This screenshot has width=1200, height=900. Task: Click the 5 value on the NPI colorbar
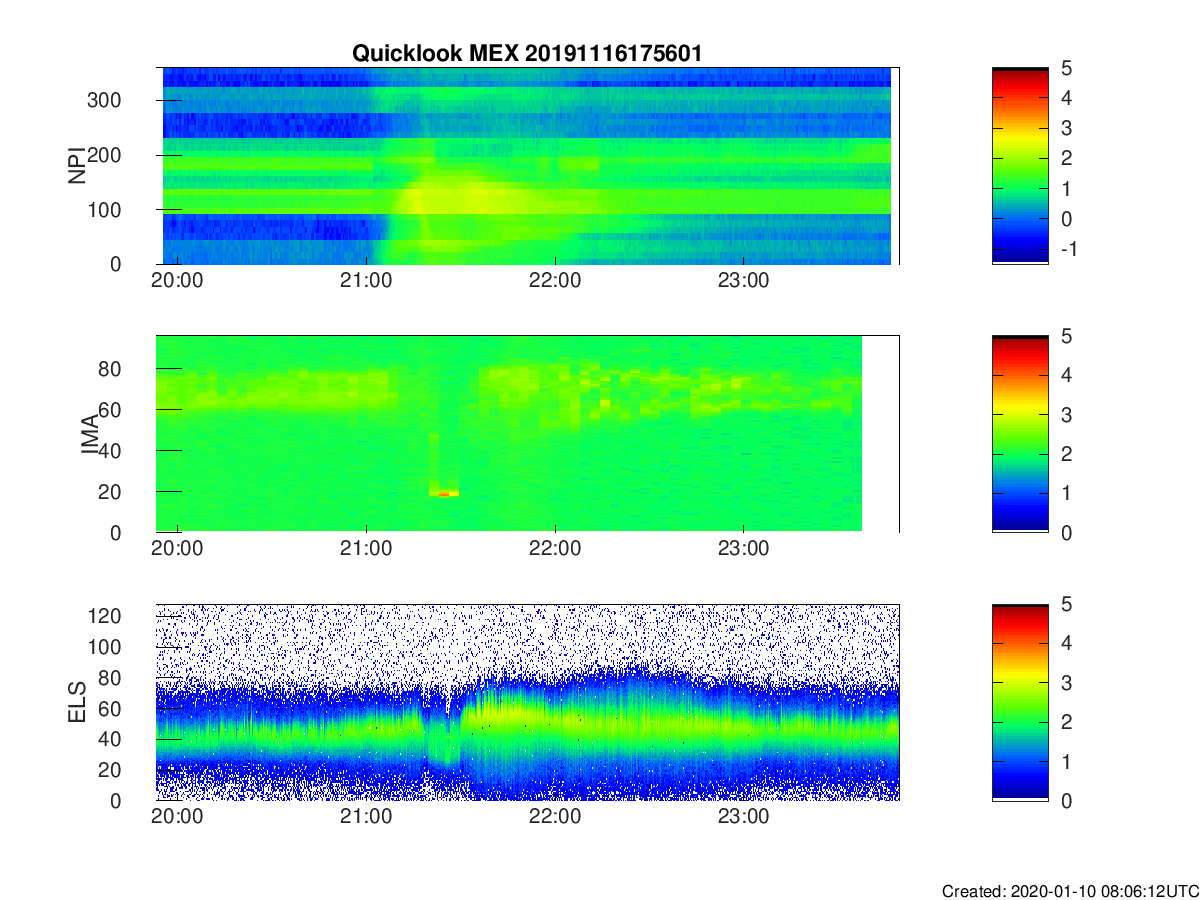[x=1066, y=68]
